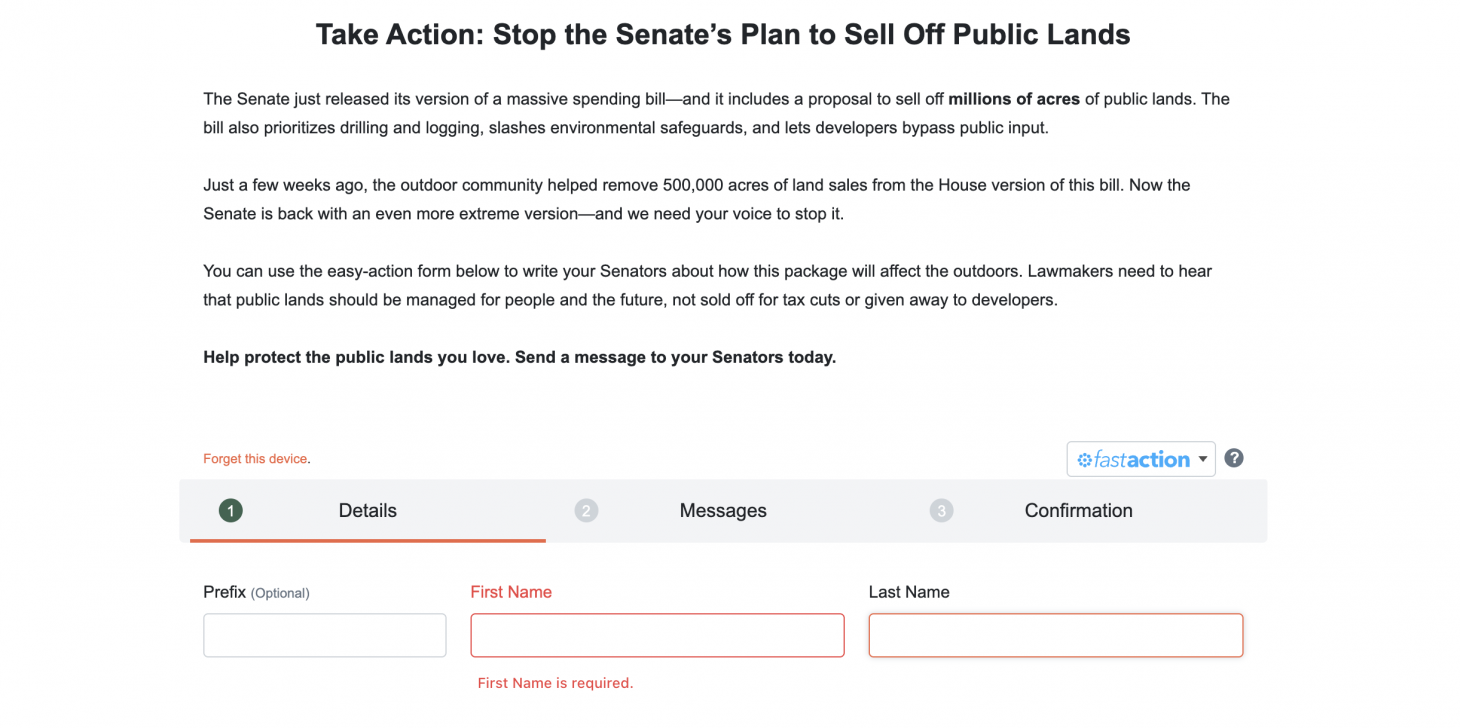Click the Take Action page heading

(722, 35)
